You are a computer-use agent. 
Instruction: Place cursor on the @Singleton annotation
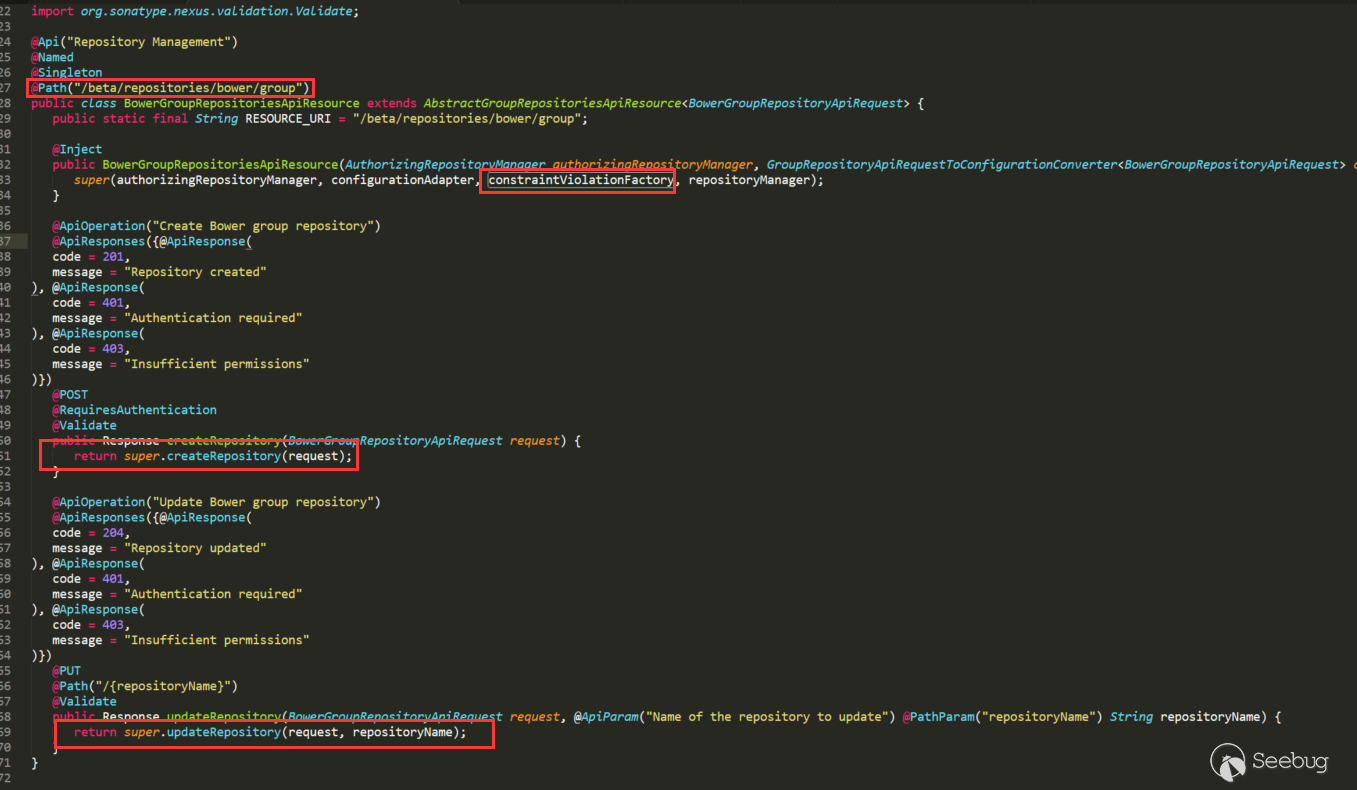[66, 73]
